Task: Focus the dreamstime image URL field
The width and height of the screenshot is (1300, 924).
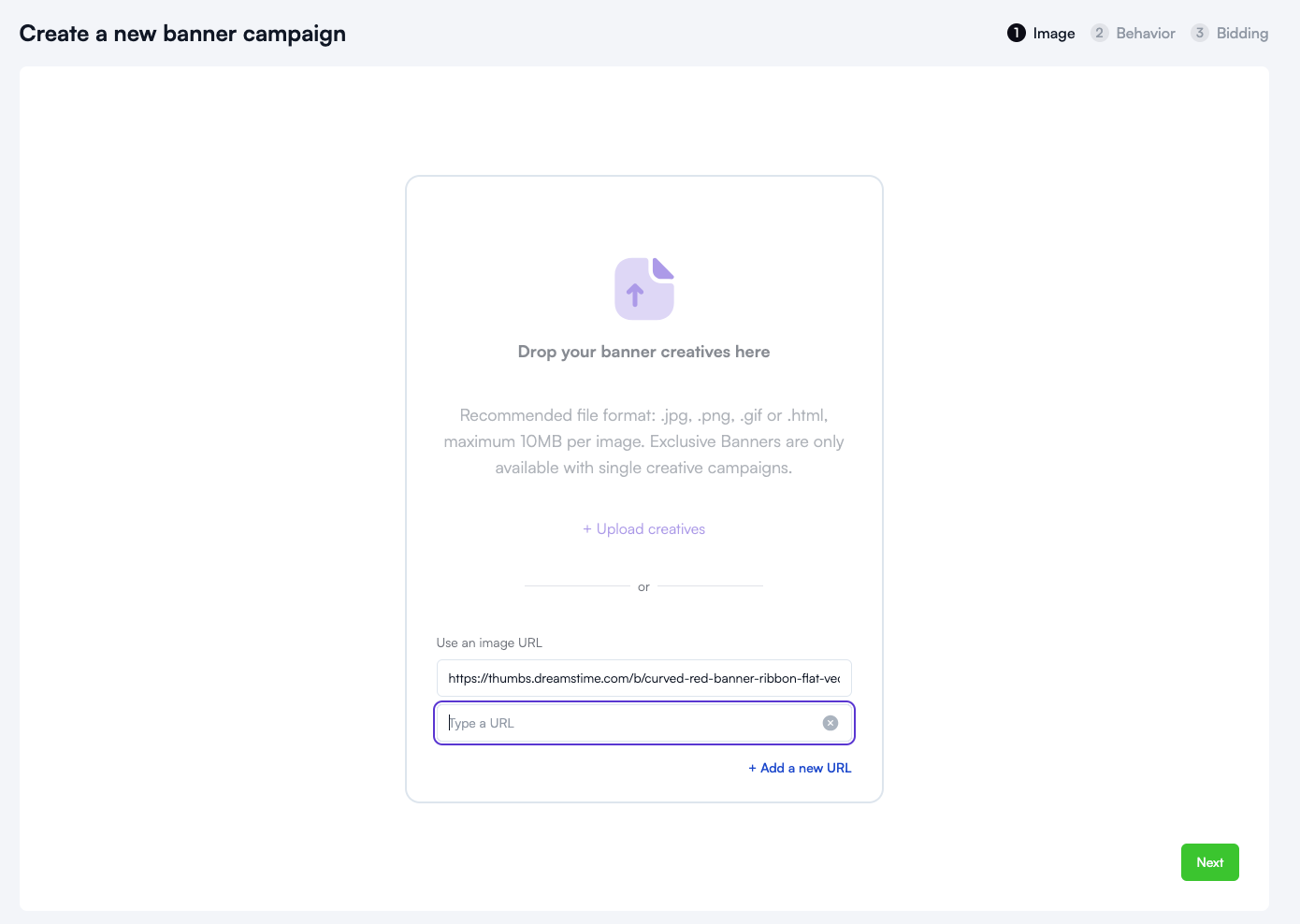Action: (x=643, y=677)
